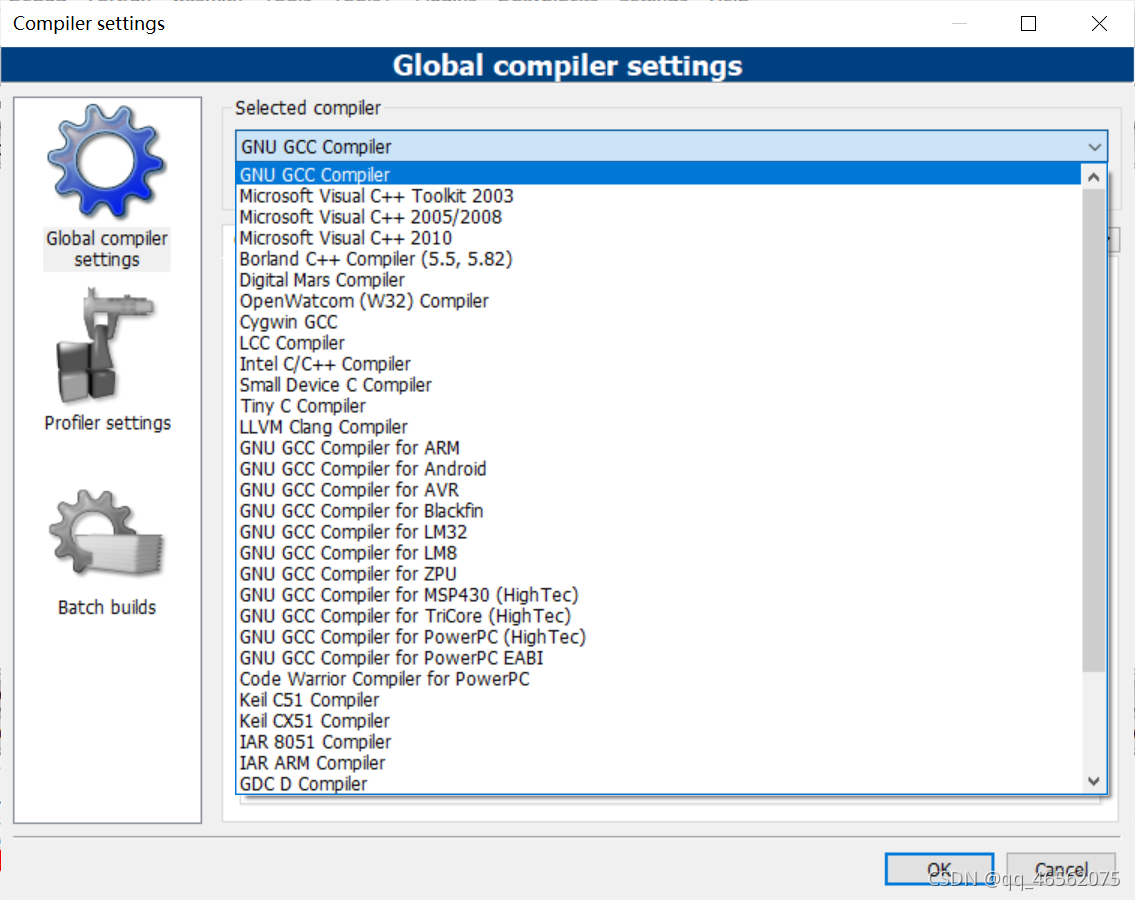Pick GNU GCC Compiler for Blackfin
The height and width of the screenshot is (900, 1135).
(x=658, y=511)
